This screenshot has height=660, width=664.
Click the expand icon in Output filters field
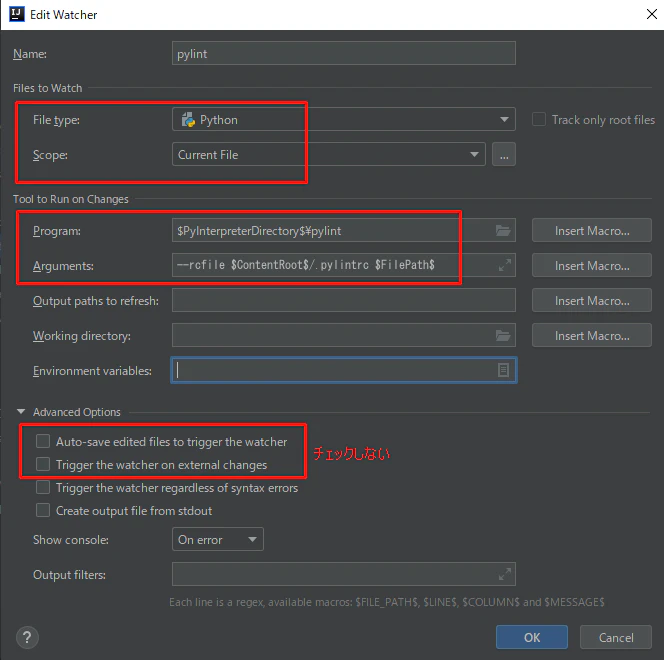coord(504,574)
